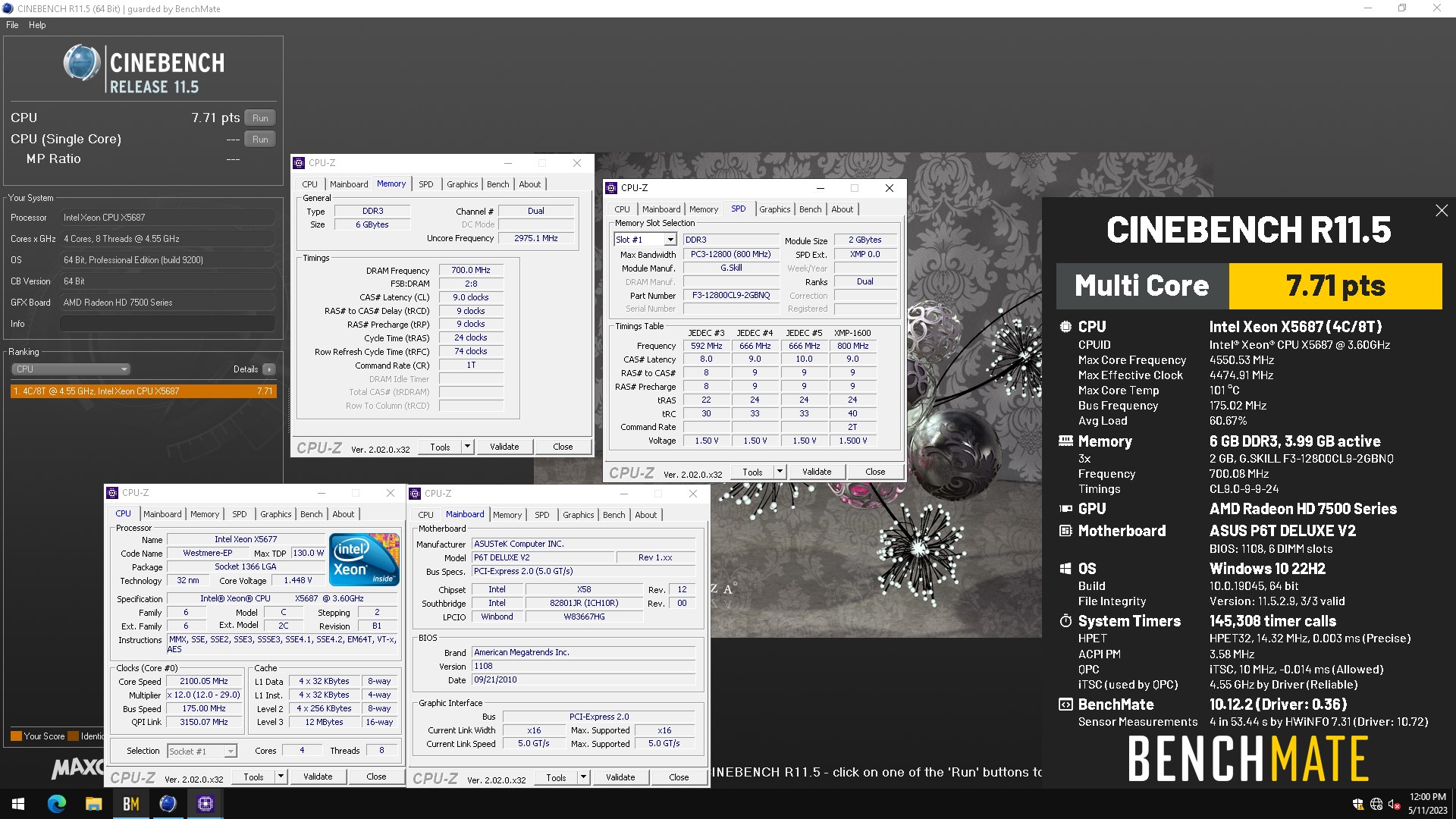Select ranking entry 4C/8T @ 4.55 GHz
The width and height of the screenshot is (1456, 819).
(x=143, y=391)
